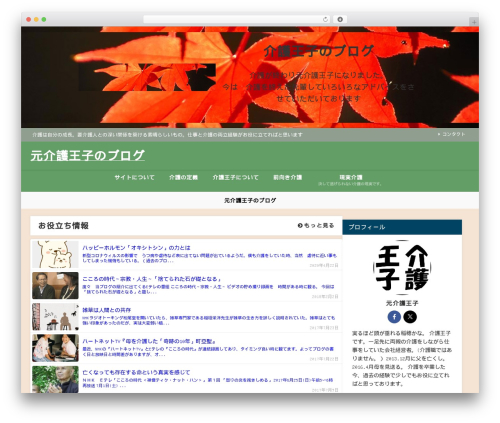Click the centered 元介護王子のブログ breadcrumb title
The width and height of the screenshot is (500, 423).
(x=250, y=200)
